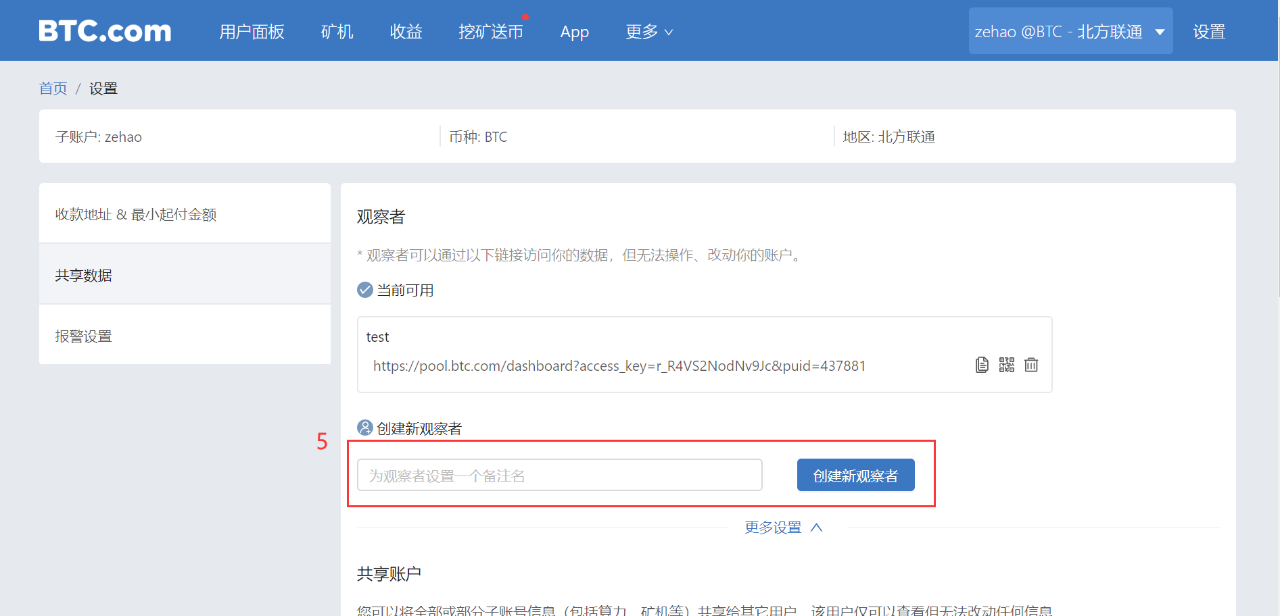Viewport: 1280px width, 616px height.
Task: Collapse the 更多设置 expander
Action: coord(784,527)
